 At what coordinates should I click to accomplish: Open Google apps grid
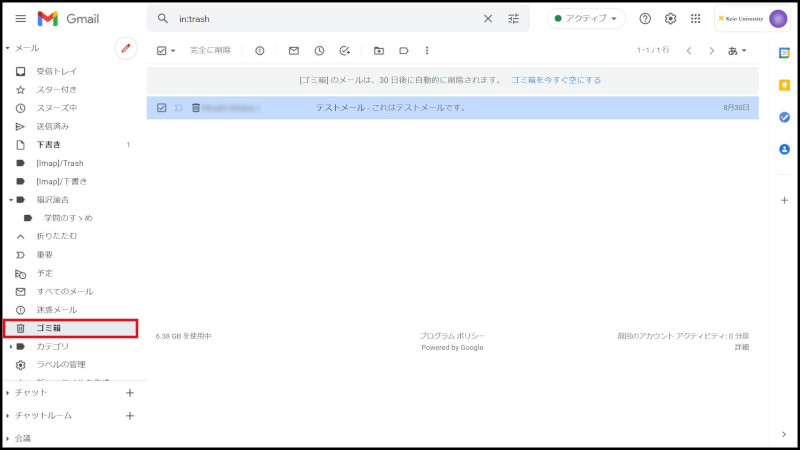[696, 19]
